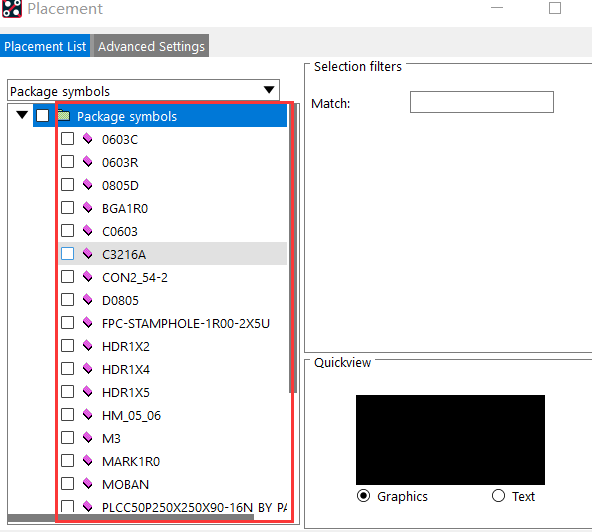
Task: Check the C3216A checkbox
Action: pos(68,254)
